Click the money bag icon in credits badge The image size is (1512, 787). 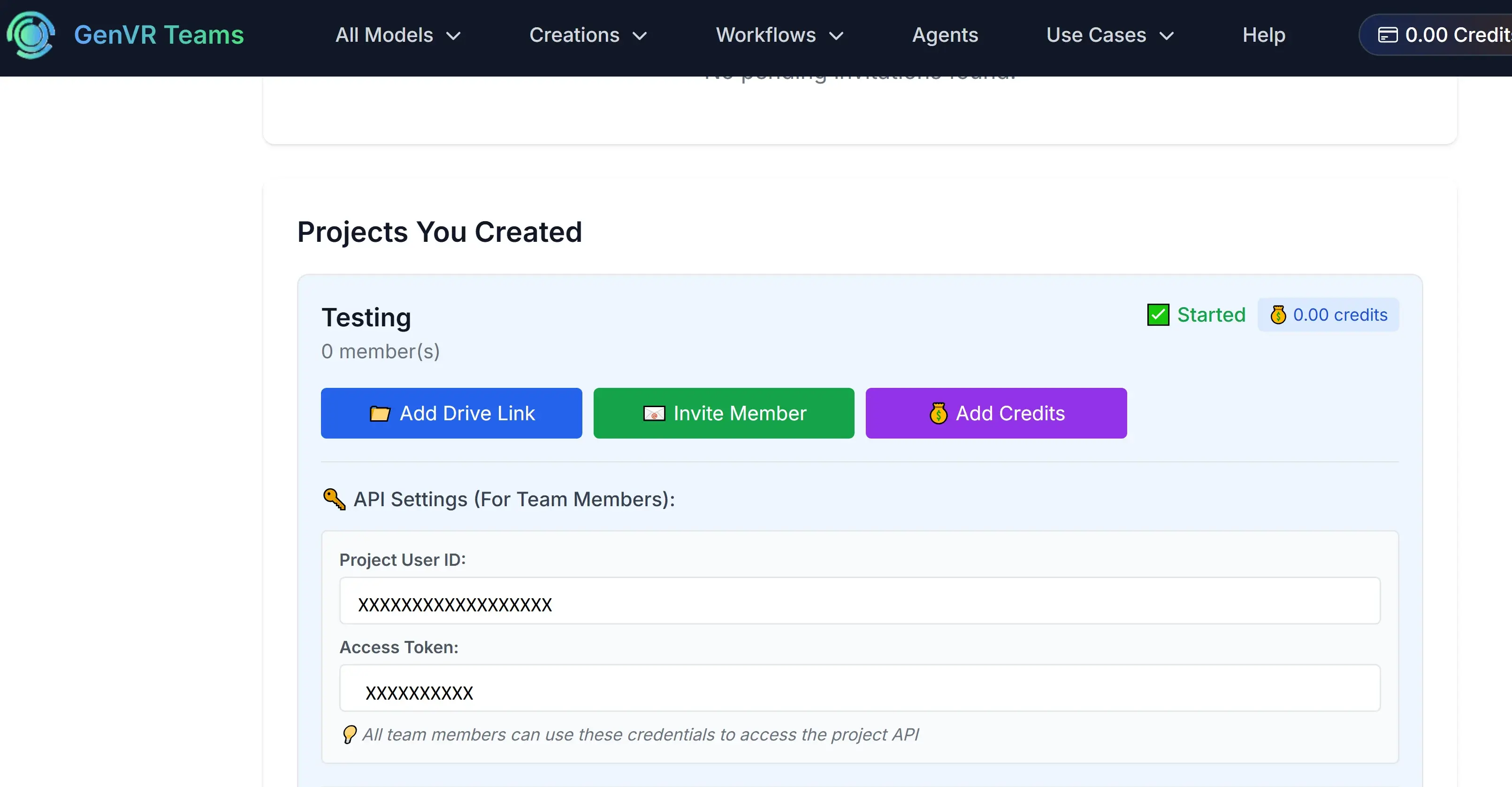1278,315
